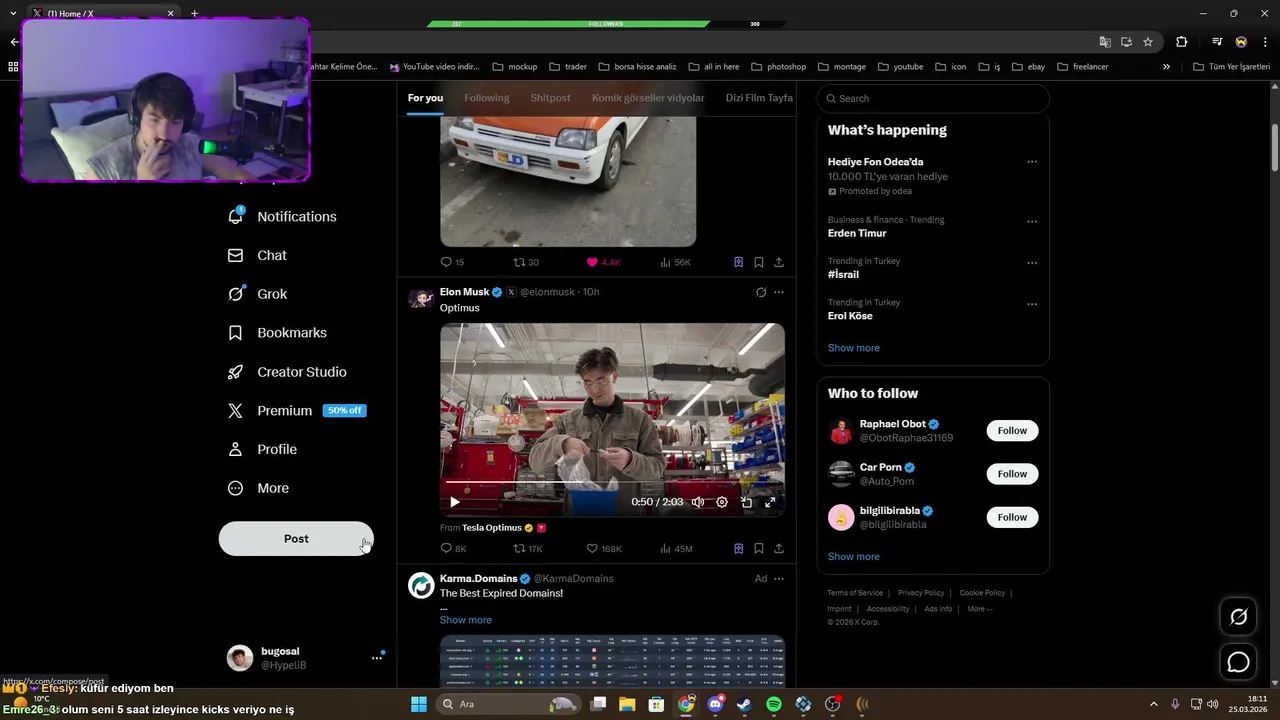
Task: Open Spotify from the taskbar
Action: (774, 704)
